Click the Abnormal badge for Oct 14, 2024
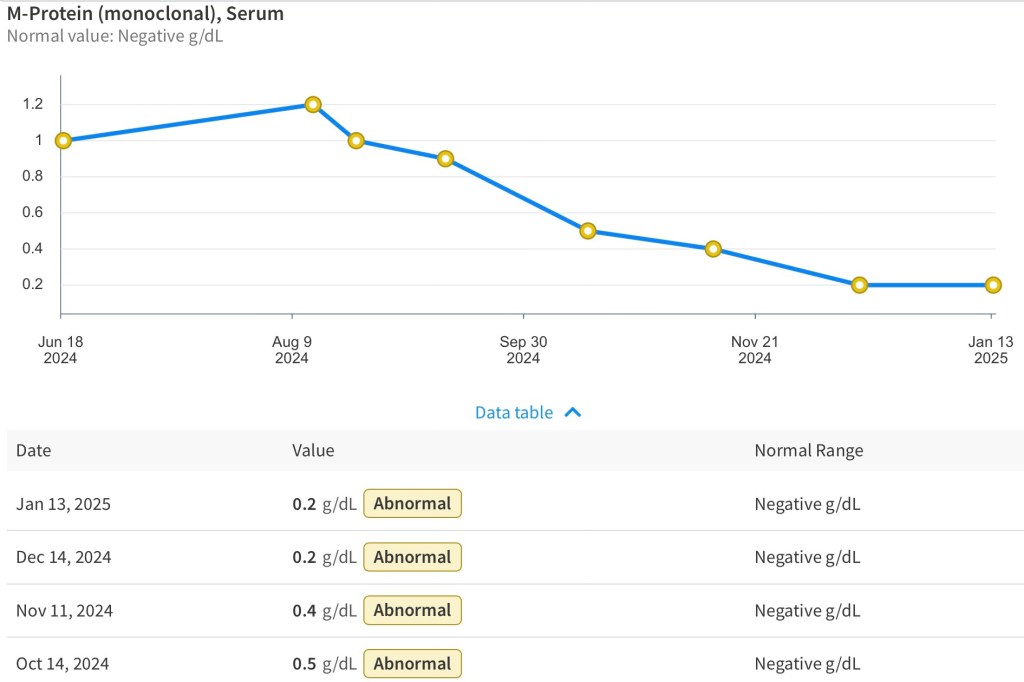This screenshot has width=1024, height=682. 412,663
